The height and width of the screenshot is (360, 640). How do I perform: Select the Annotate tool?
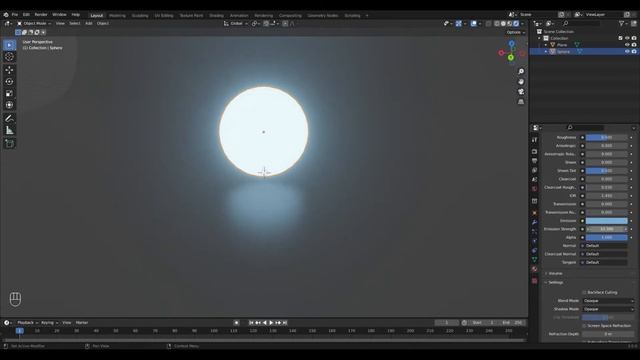[9, 118]
